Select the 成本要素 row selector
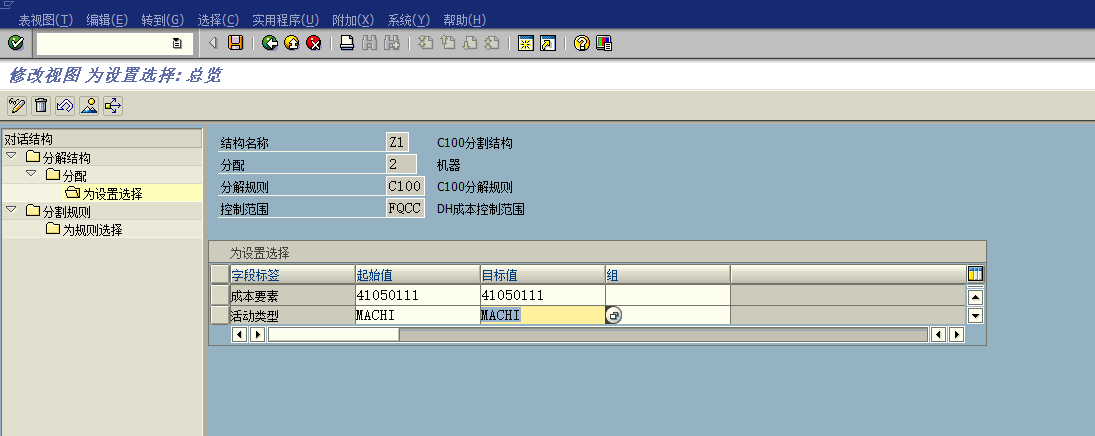The height and width of the screenshot is (436, 1095). click(220, 296)
